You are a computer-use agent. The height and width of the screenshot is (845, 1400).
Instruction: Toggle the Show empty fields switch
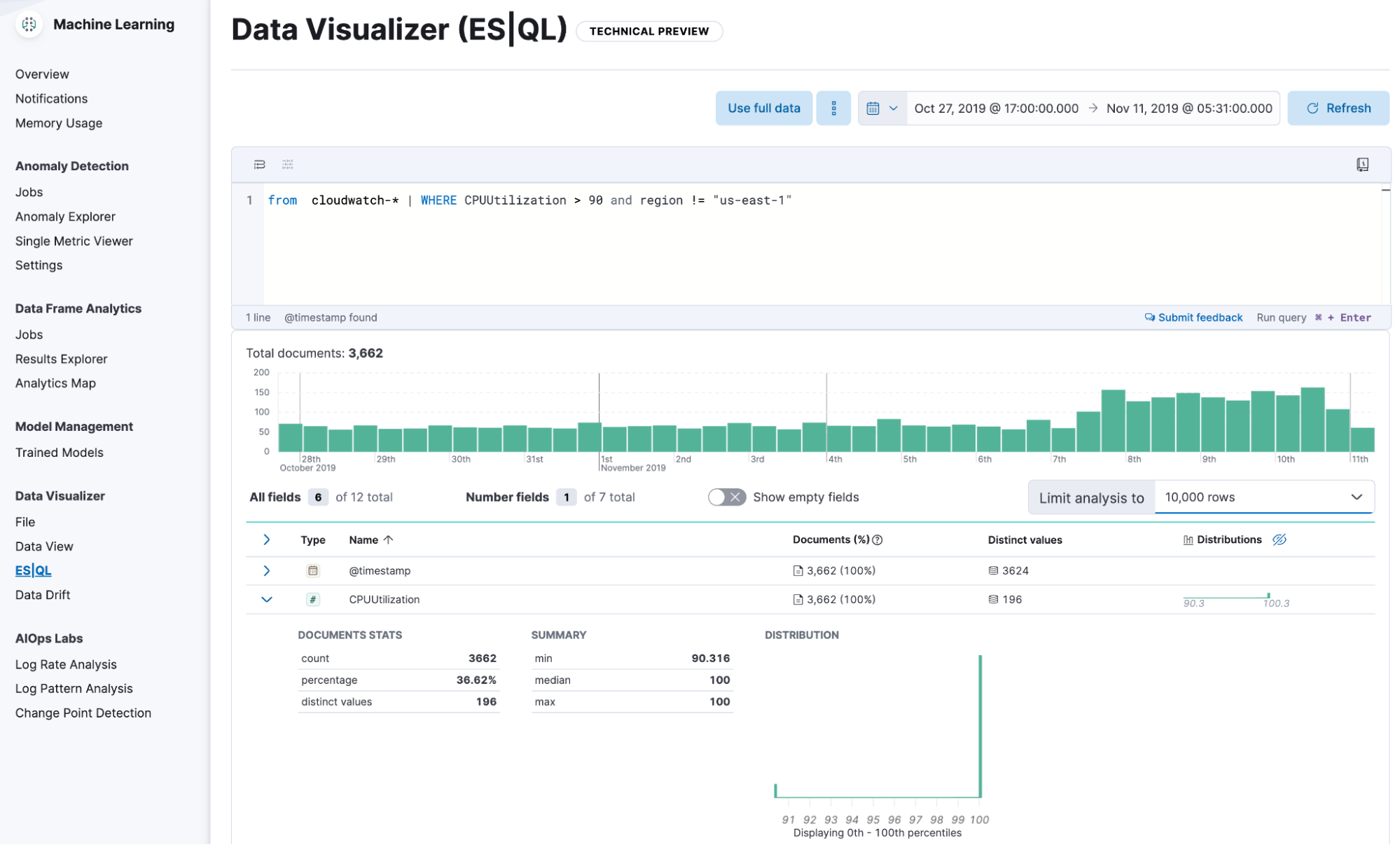tap(727, 497)
